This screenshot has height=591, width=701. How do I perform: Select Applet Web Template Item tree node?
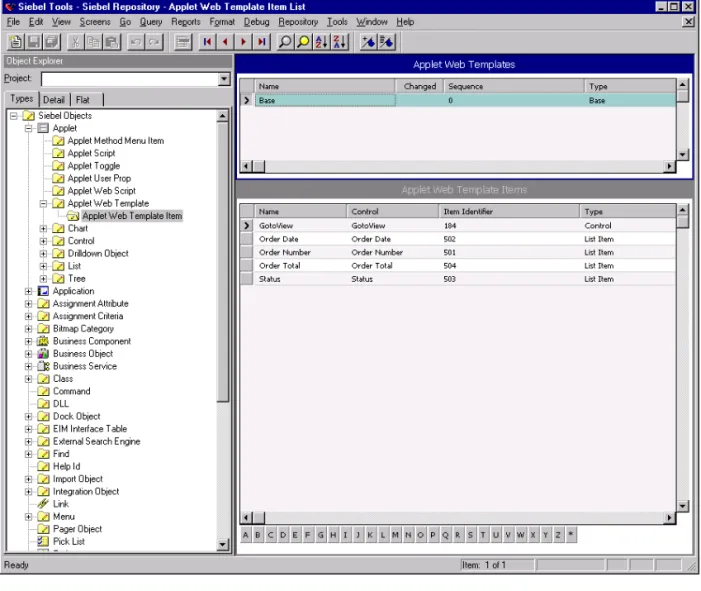[x=132, y=216]
